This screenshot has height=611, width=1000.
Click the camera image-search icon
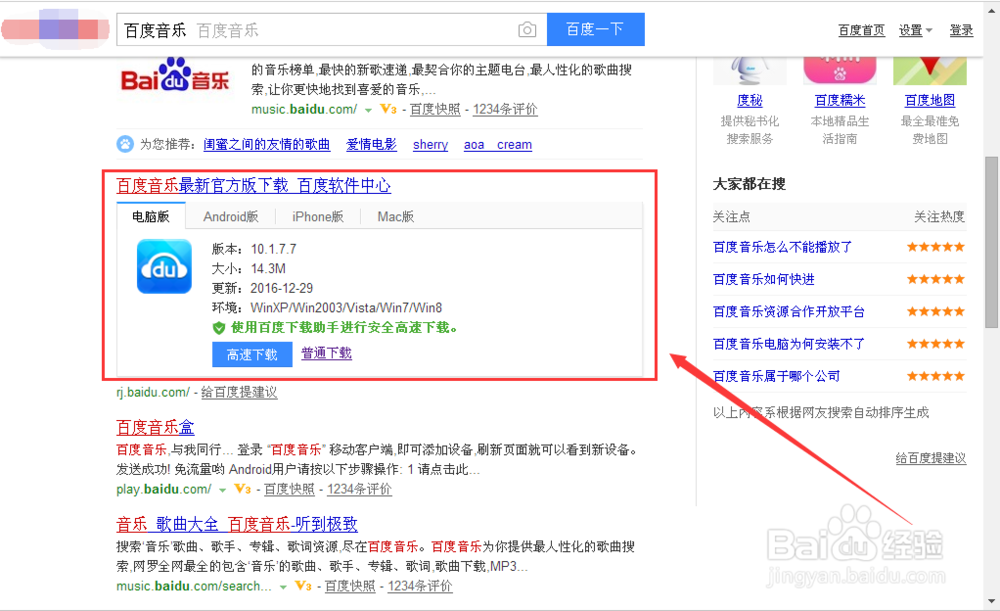tap(527, 29)
